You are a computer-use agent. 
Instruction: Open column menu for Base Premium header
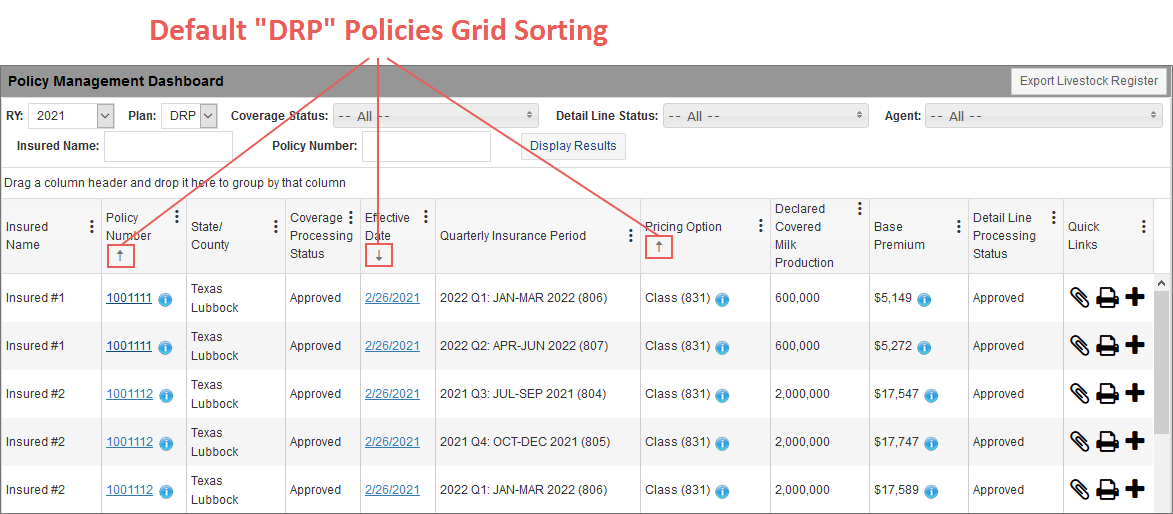click(x=958, y=227)
